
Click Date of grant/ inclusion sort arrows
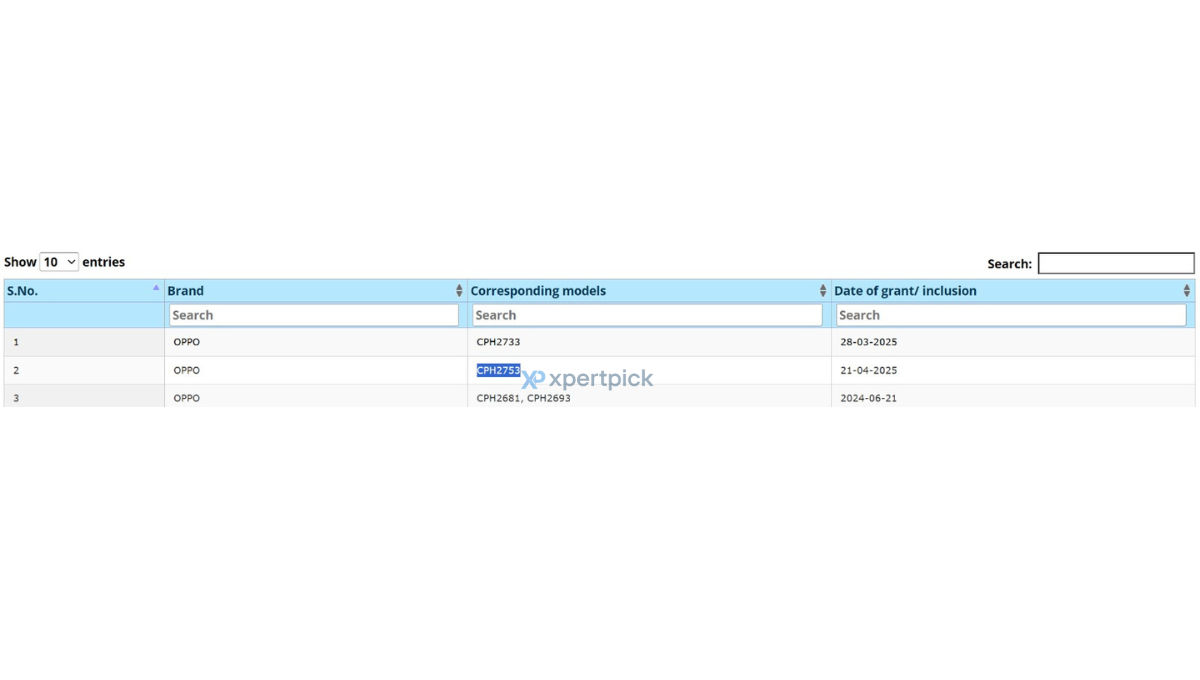click(1187, 291)
